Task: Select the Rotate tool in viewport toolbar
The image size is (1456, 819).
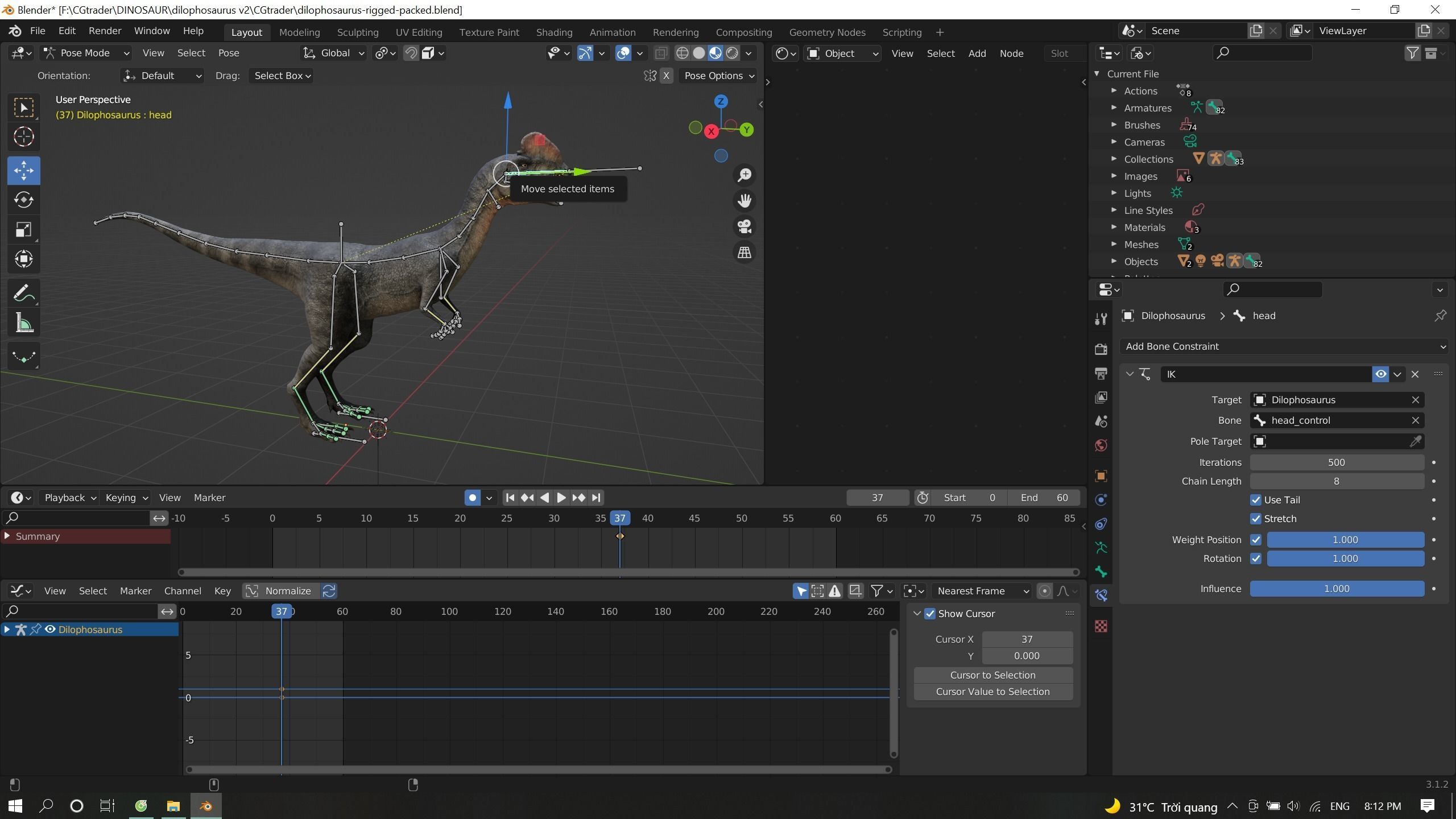Action: point(23,200)
